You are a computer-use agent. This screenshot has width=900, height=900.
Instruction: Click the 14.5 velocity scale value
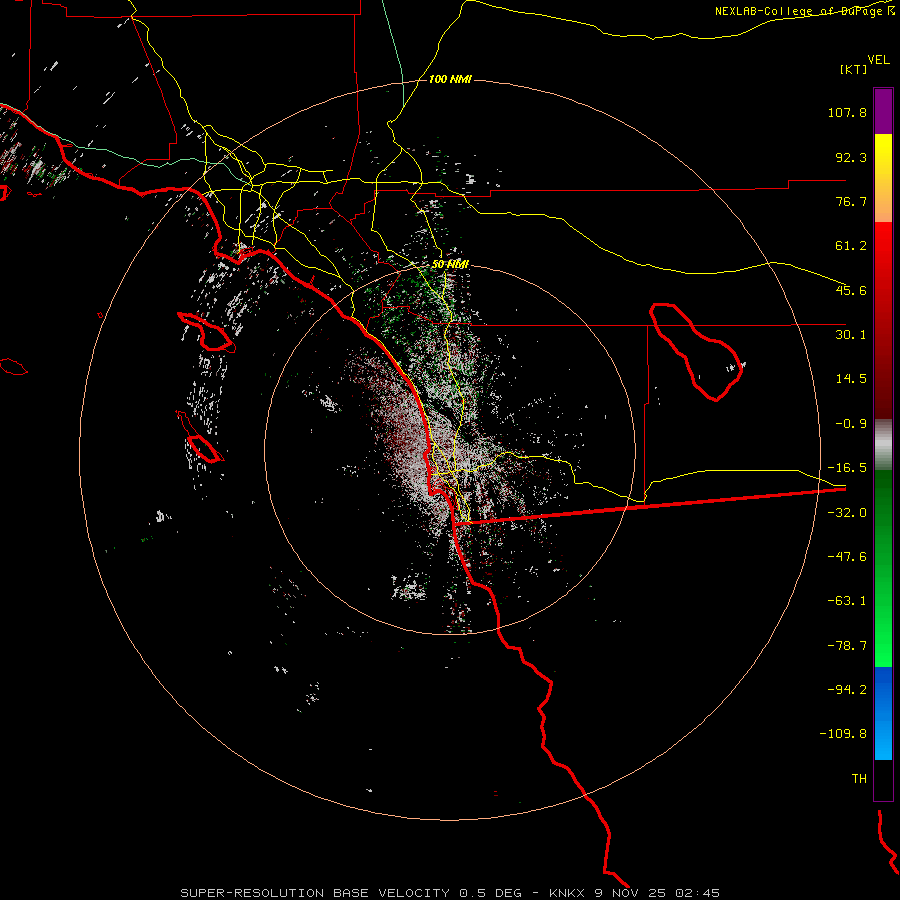(851, 379)
